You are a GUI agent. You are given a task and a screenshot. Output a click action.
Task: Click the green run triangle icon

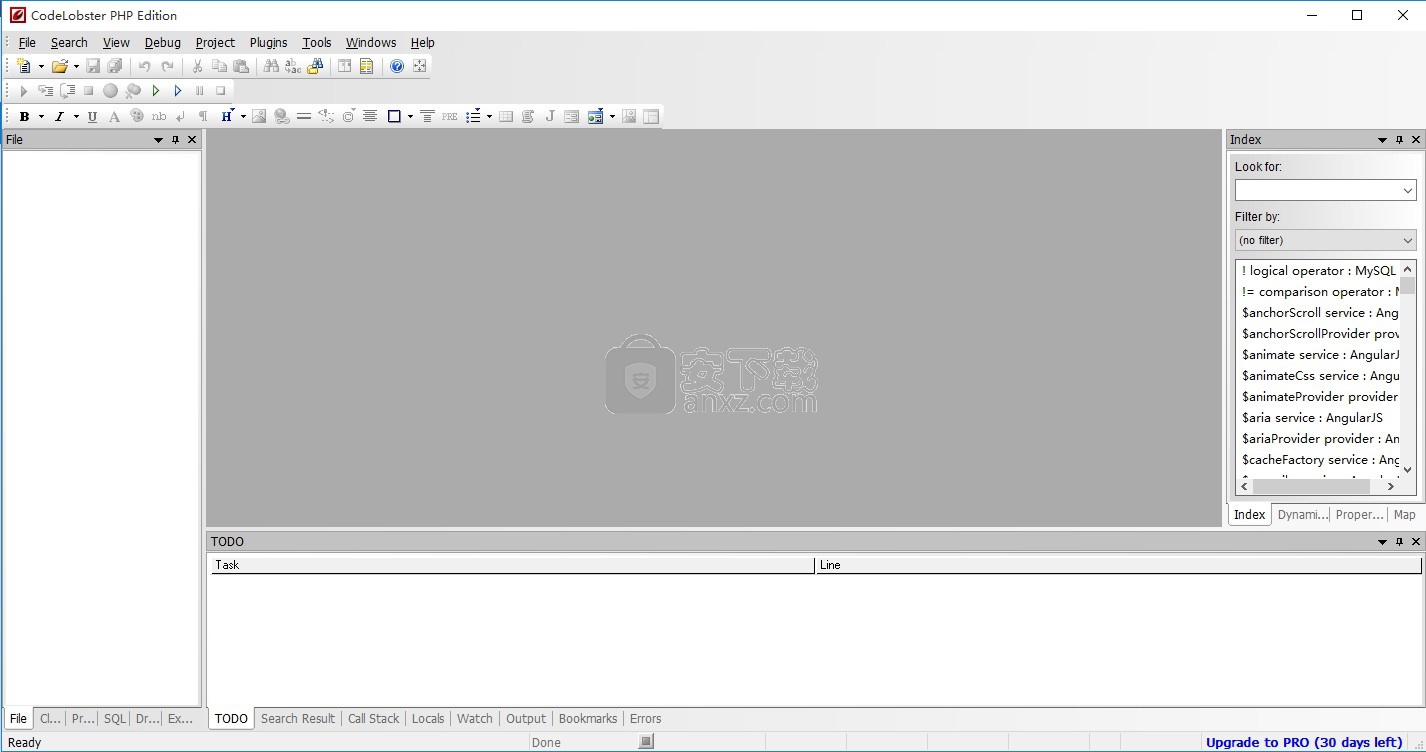(156, 91)
